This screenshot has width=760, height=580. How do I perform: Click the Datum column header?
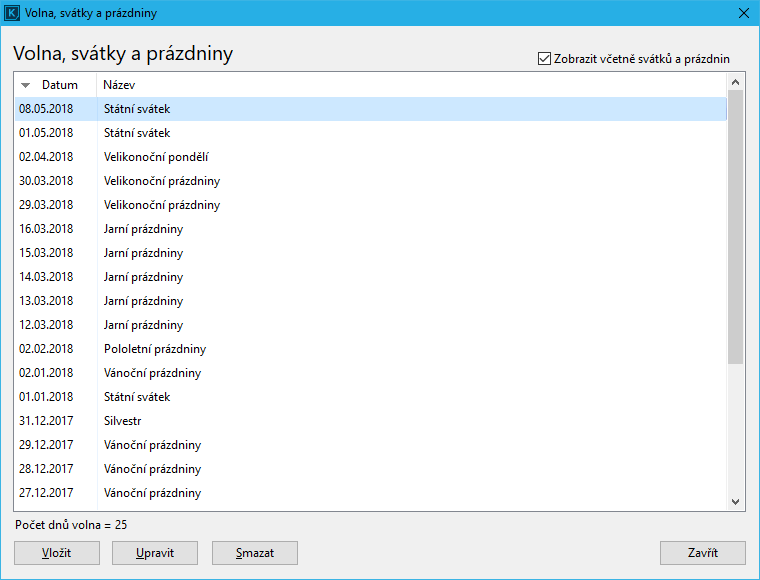point(59,86)
